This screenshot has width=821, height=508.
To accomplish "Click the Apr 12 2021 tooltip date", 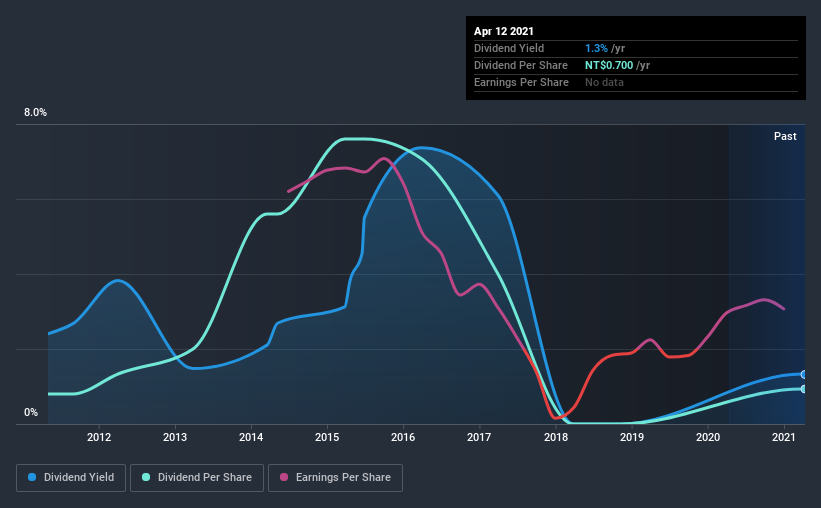I will [504, 31].
